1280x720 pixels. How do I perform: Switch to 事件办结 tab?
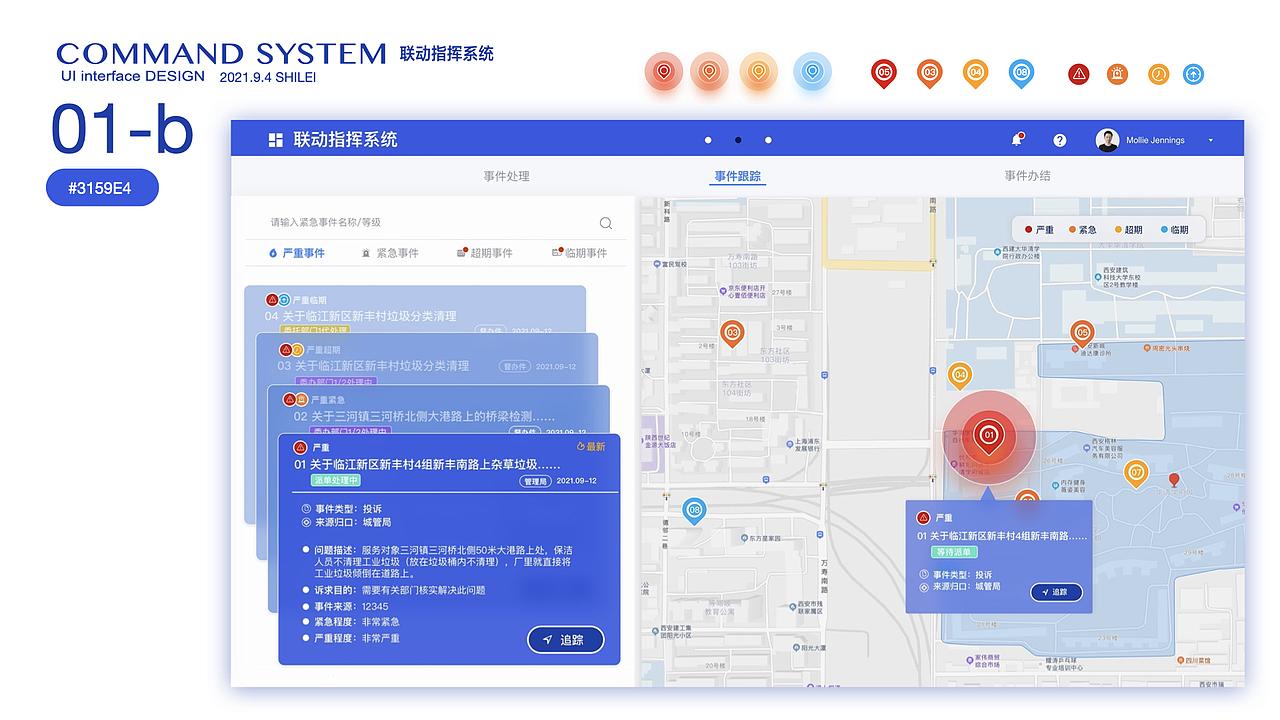pos(1028,176)
